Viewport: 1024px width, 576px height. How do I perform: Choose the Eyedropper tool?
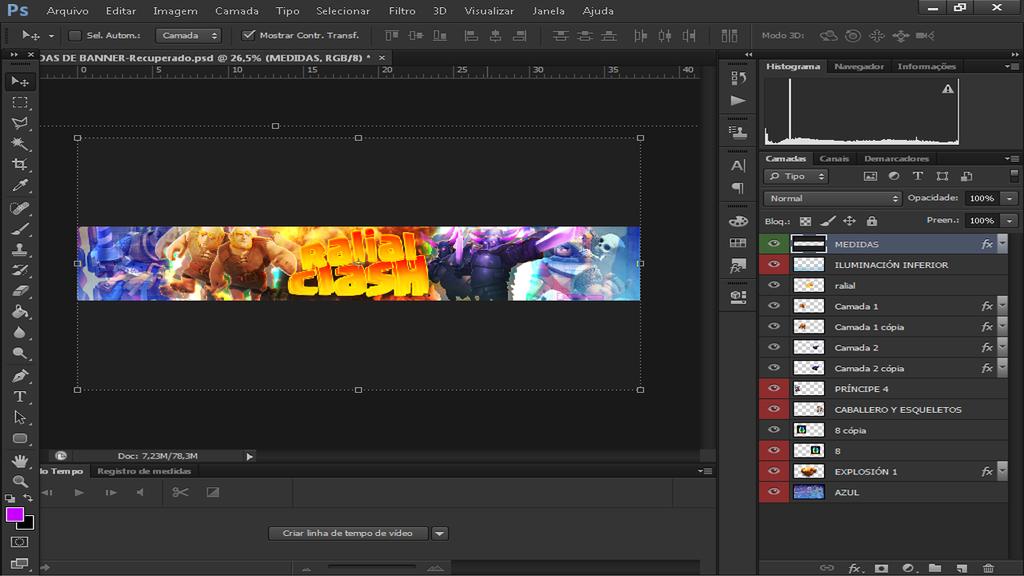point(20,187)
